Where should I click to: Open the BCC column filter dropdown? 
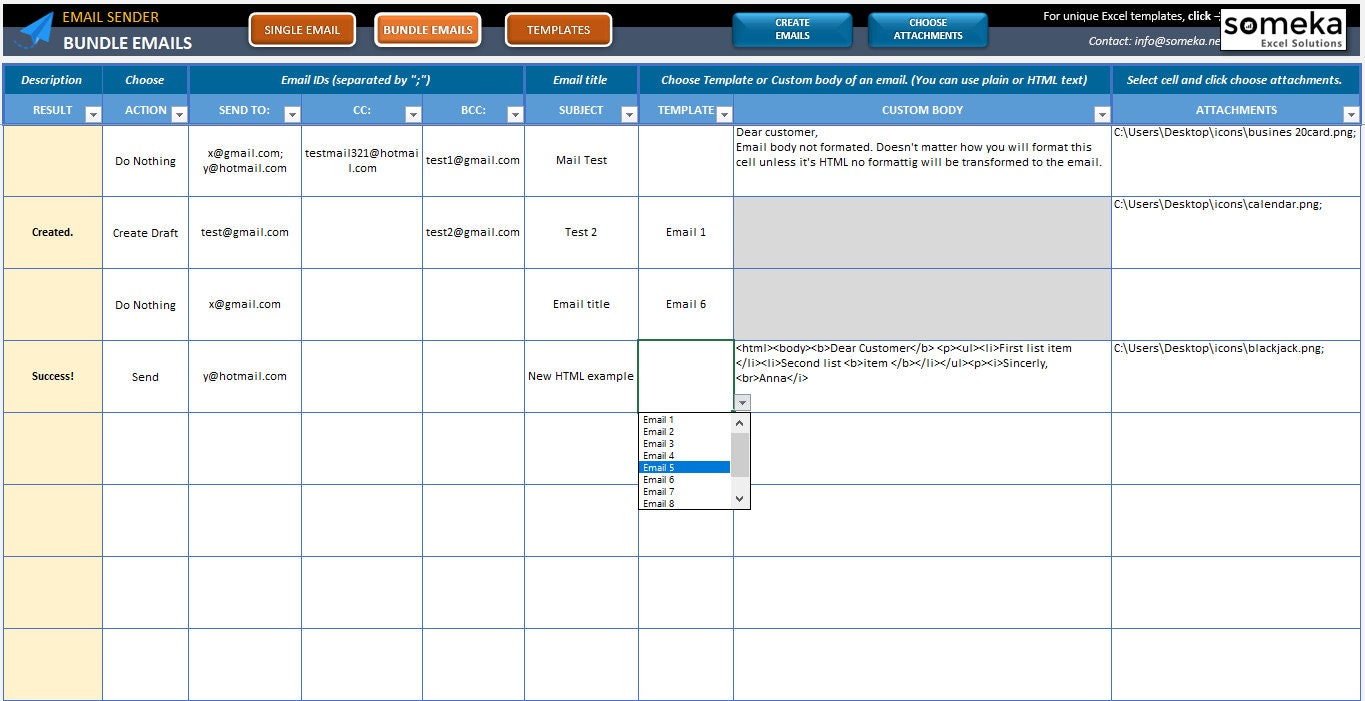tap(516, 113)
